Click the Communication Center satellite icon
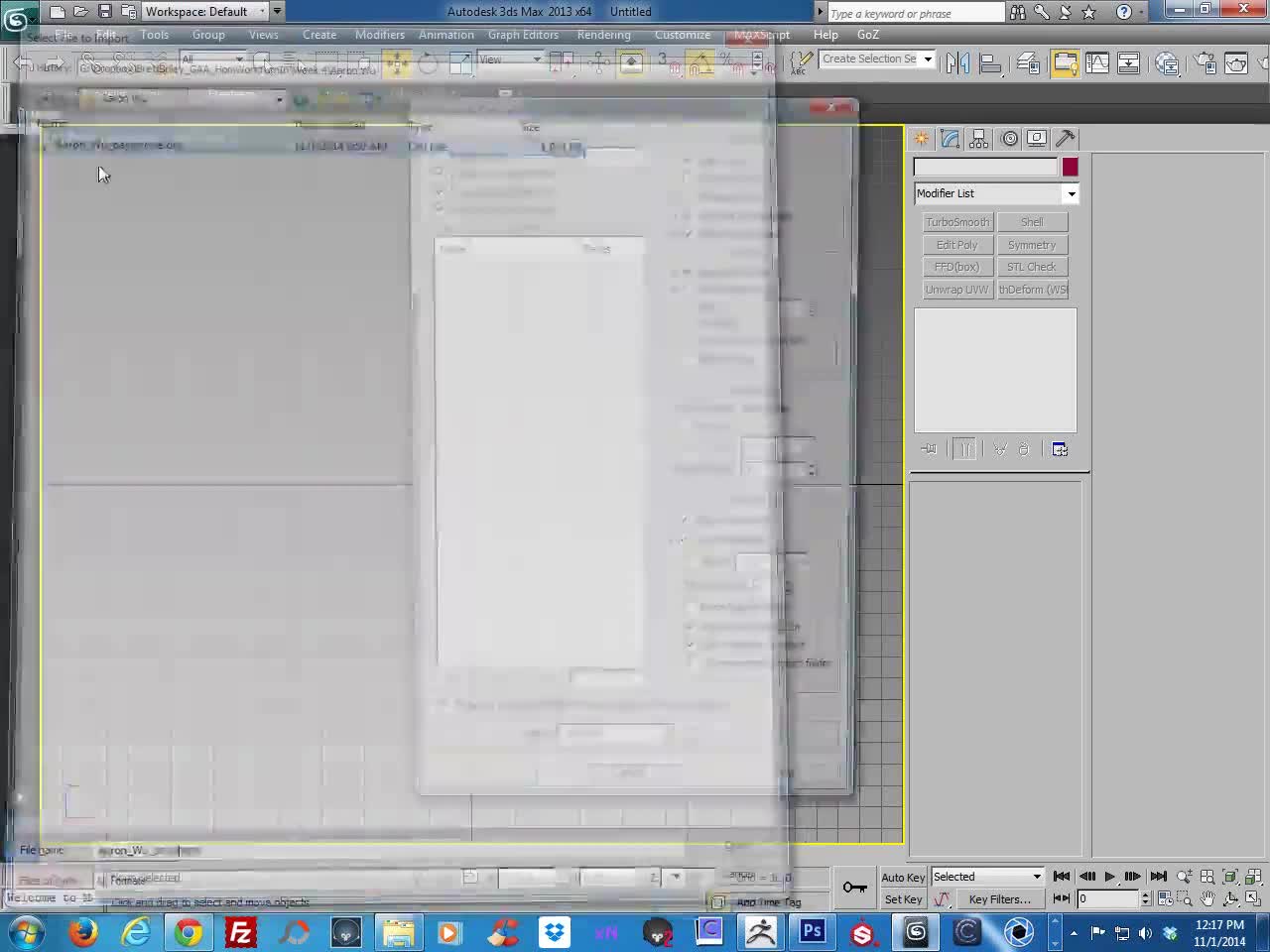 coord(1066,12)
